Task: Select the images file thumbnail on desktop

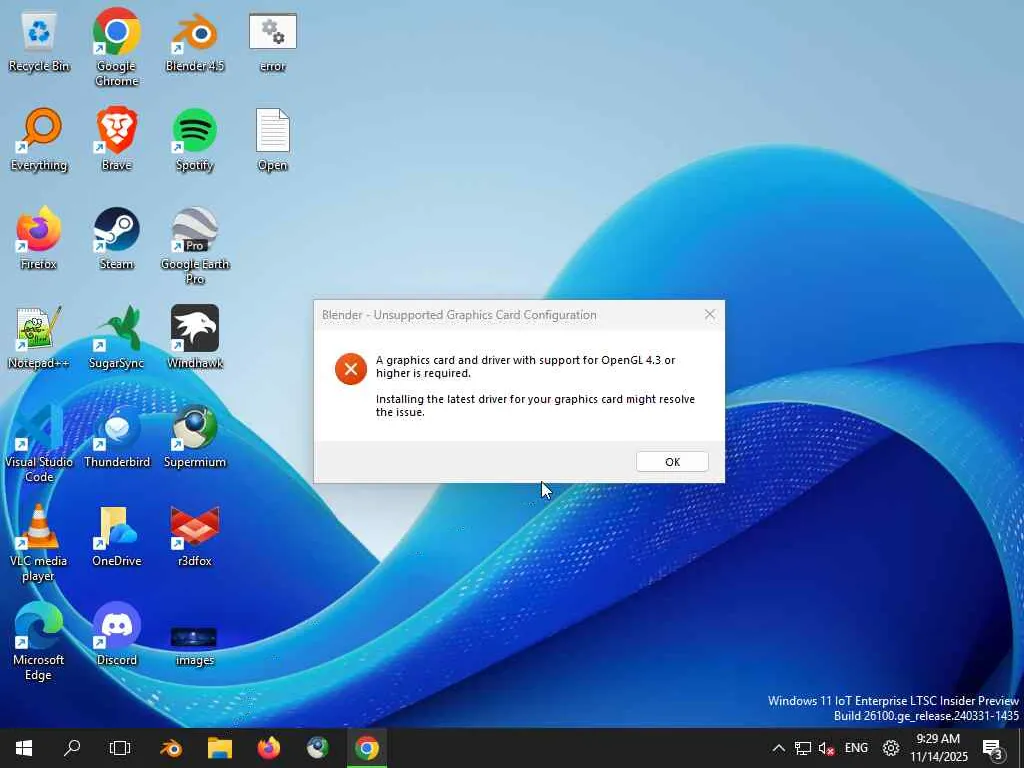Action: point(195,647)
